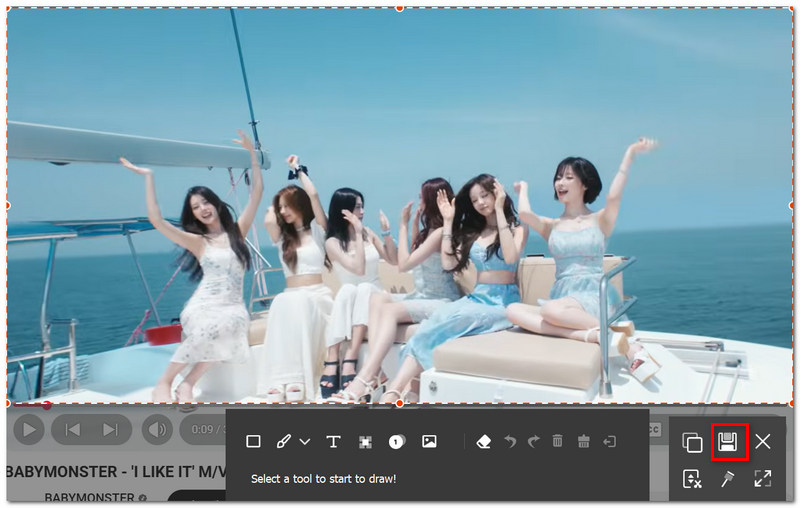Select the brush drawing tool
The width and height of the screenshot is (800, 508).
tap(283, 441)
